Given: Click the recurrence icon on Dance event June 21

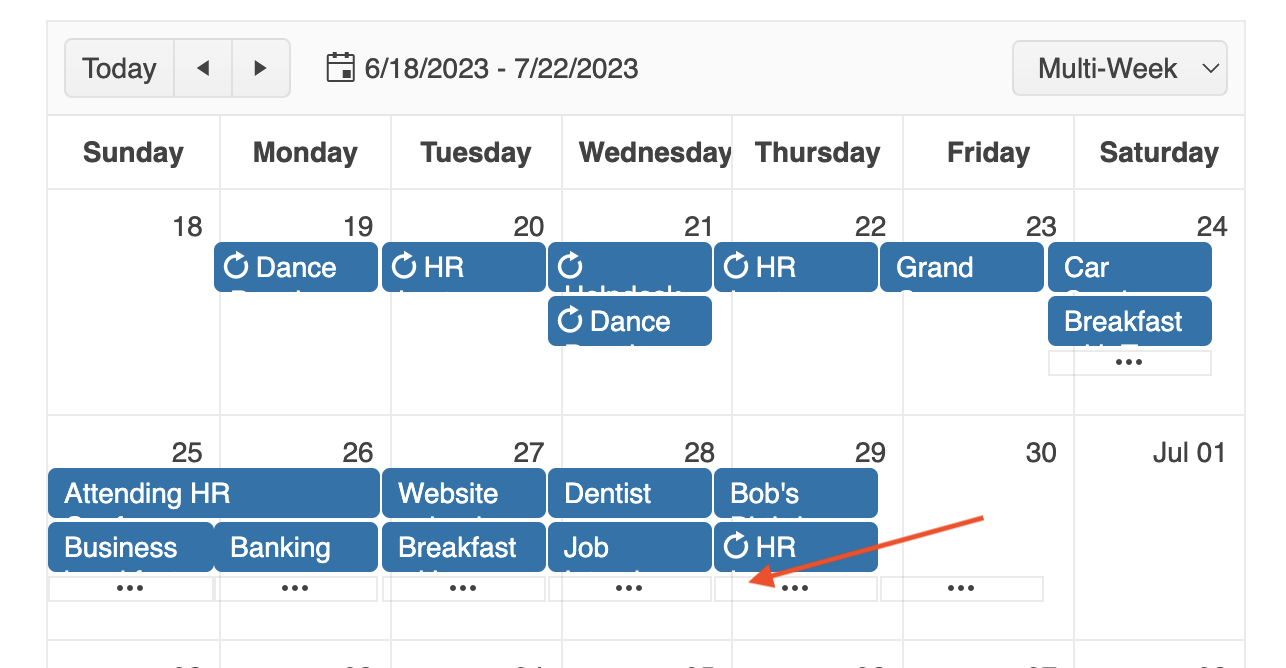Looking at the screenshot, I should [x=571, y=321].
